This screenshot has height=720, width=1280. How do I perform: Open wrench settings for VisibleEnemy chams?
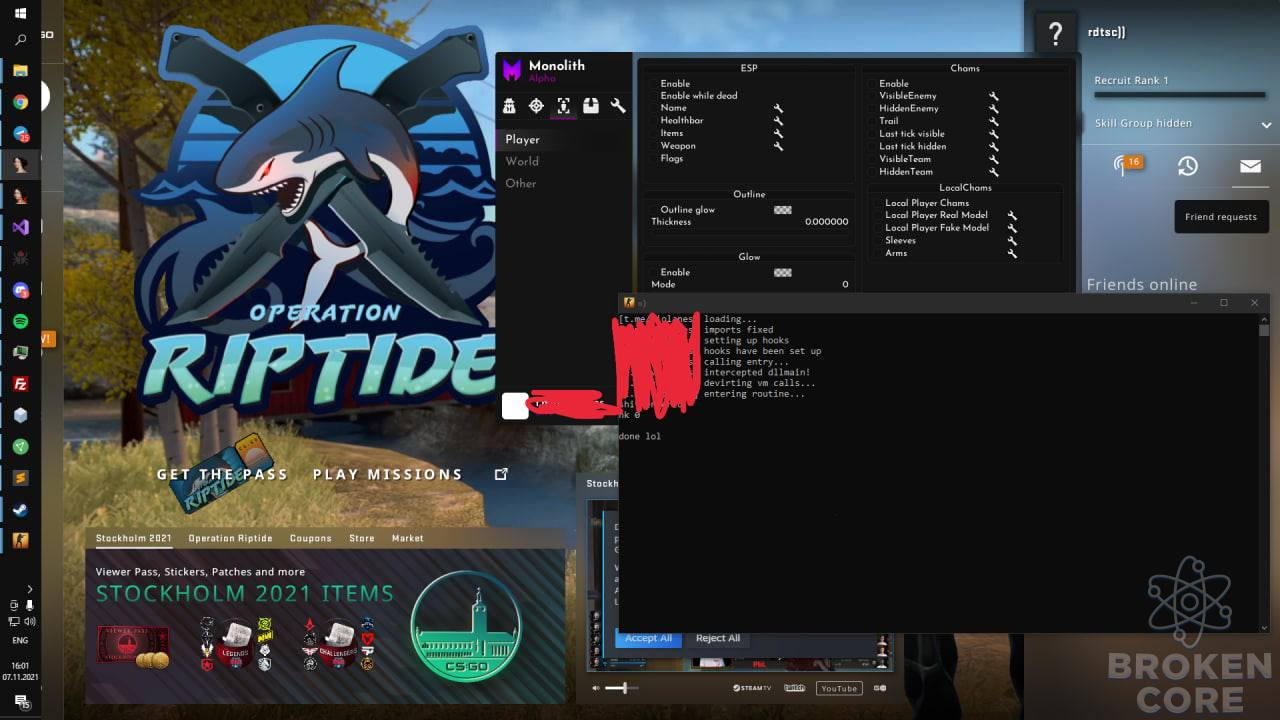point(994,96)
